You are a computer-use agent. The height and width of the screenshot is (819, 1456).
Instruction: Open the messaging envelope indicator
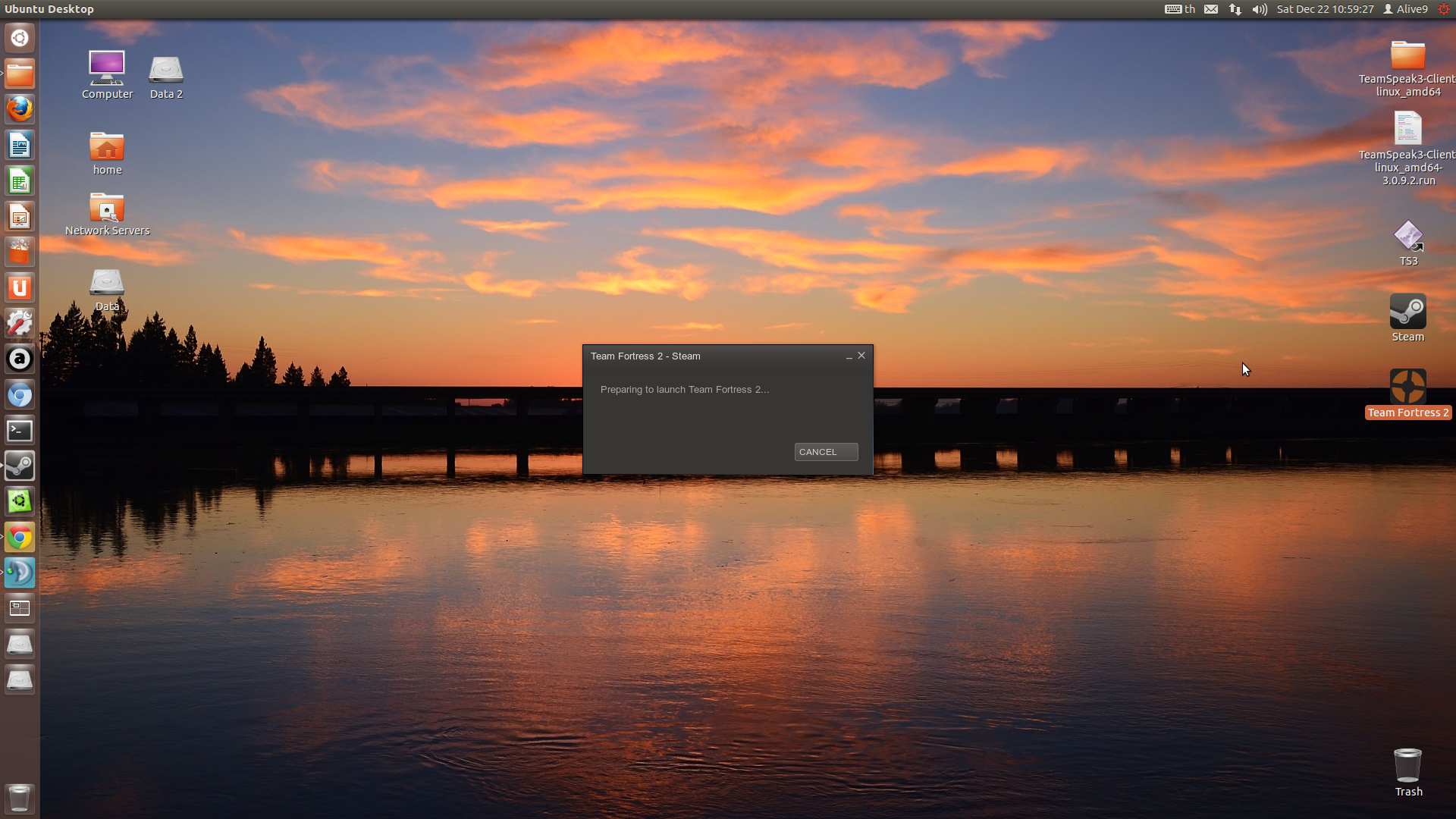(x=1211, y=9)
